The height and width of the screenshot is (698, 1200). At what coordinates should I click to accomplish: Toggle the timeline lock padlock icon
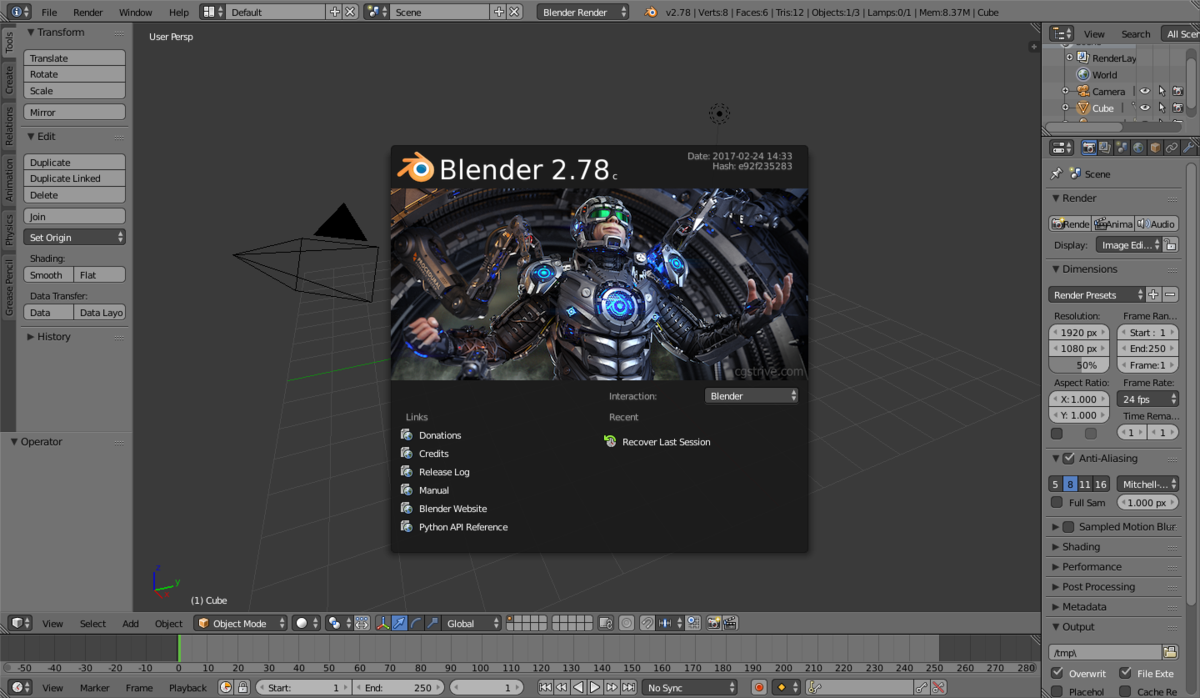click(243, 687)
